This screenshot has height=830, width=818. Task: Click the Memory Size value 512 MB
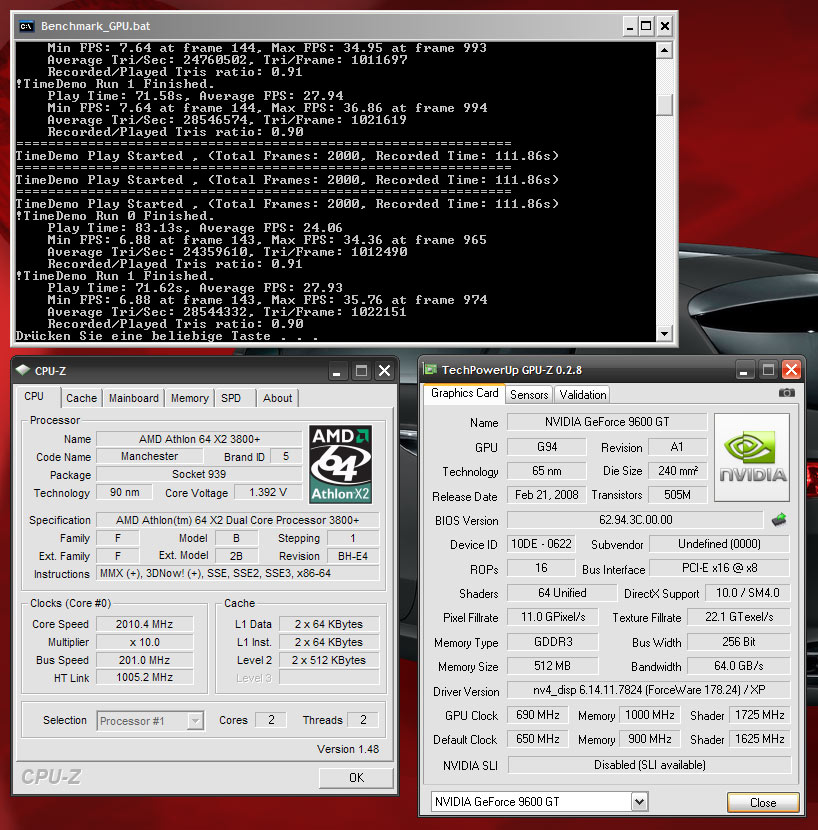click(x=552, y=666)
